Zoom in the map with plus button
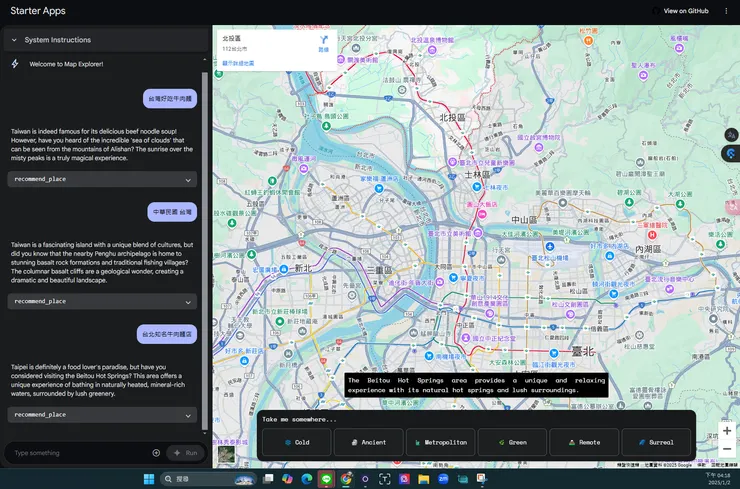 click(x=727, y=431)
